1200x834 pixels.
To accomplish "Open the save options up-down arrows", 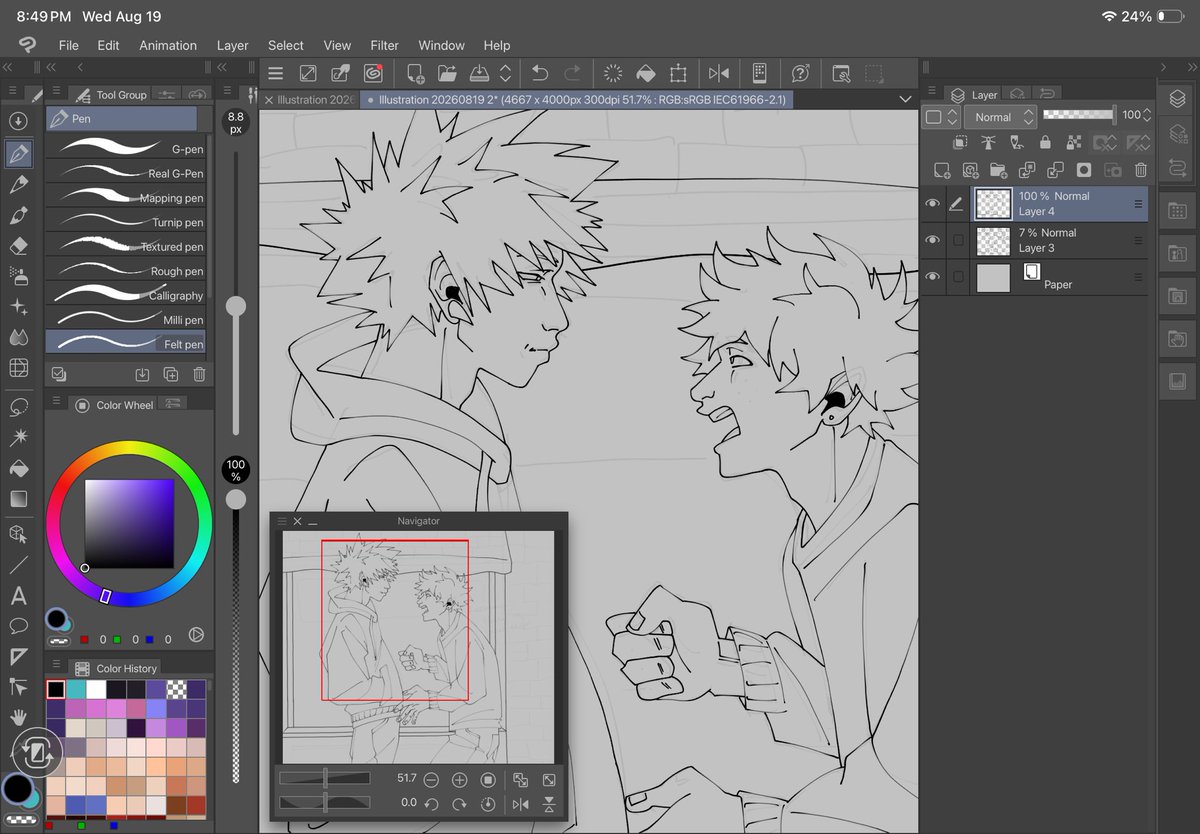I will point(505,73).
